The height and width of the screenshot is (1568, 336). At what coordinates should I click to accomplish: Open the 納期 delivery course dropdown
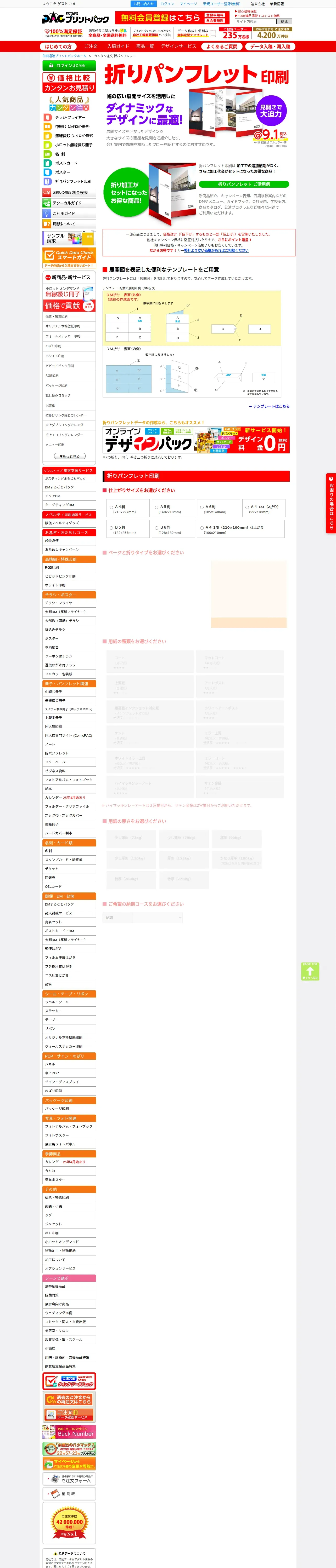coord(157,917)
